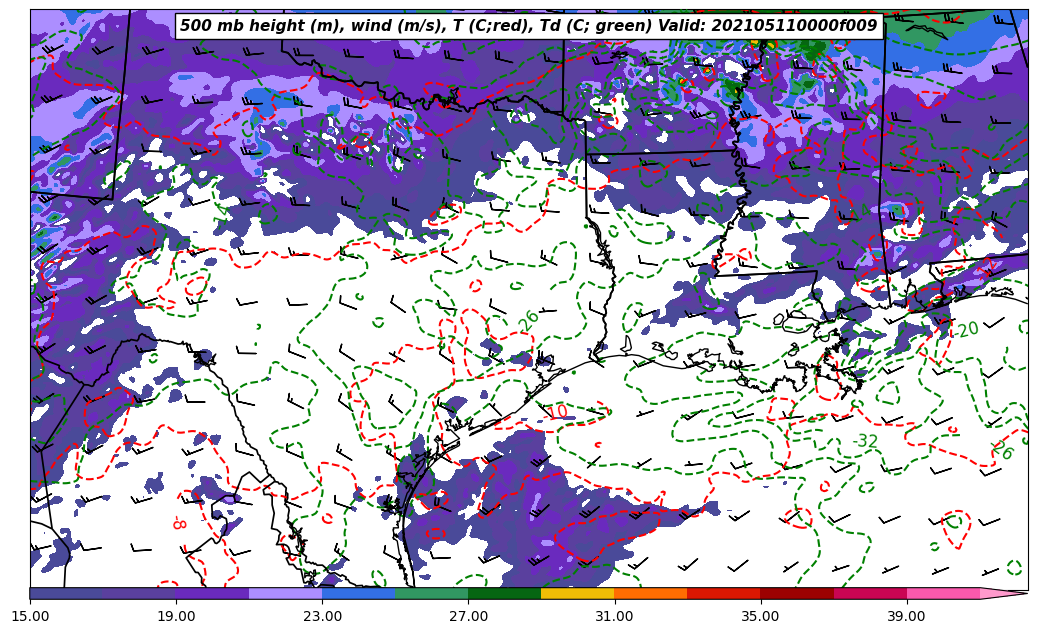Select the light lavender colorbar segment
1037x633 pixels.
click(285, 593)
